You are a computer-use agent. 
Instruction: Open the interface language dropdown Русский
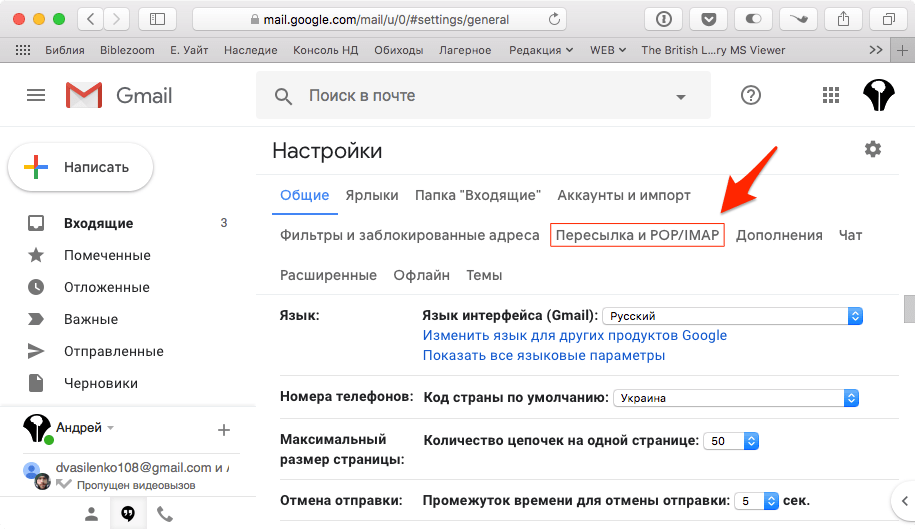(x=733, y=316)
